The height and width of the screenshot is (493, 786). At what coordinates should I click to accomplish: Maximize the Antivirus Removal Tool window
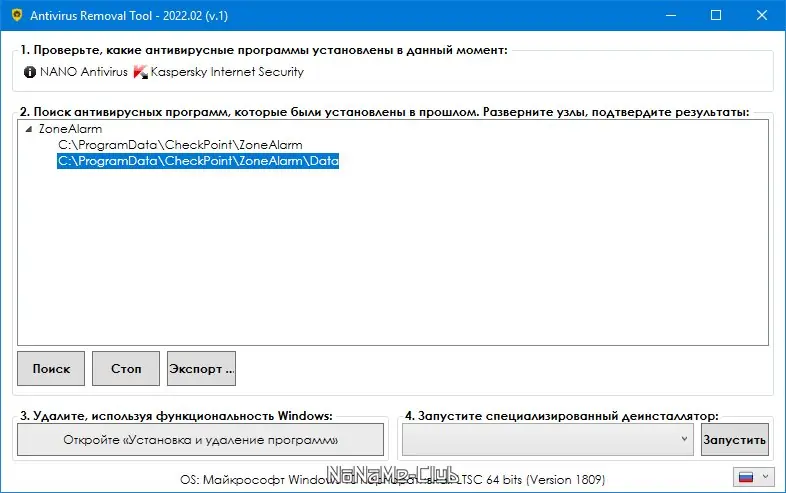point(716,16)
